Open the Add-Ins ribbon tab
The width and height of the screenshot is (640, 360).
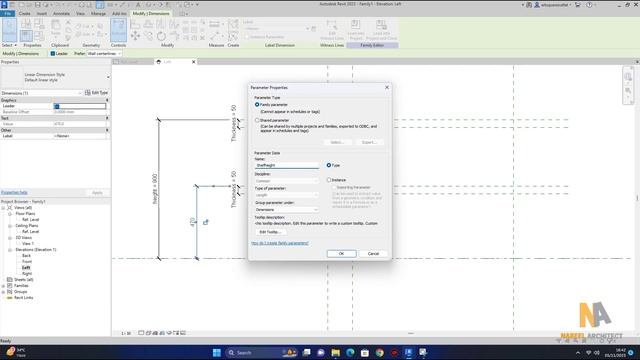click(x=119, y=13)
